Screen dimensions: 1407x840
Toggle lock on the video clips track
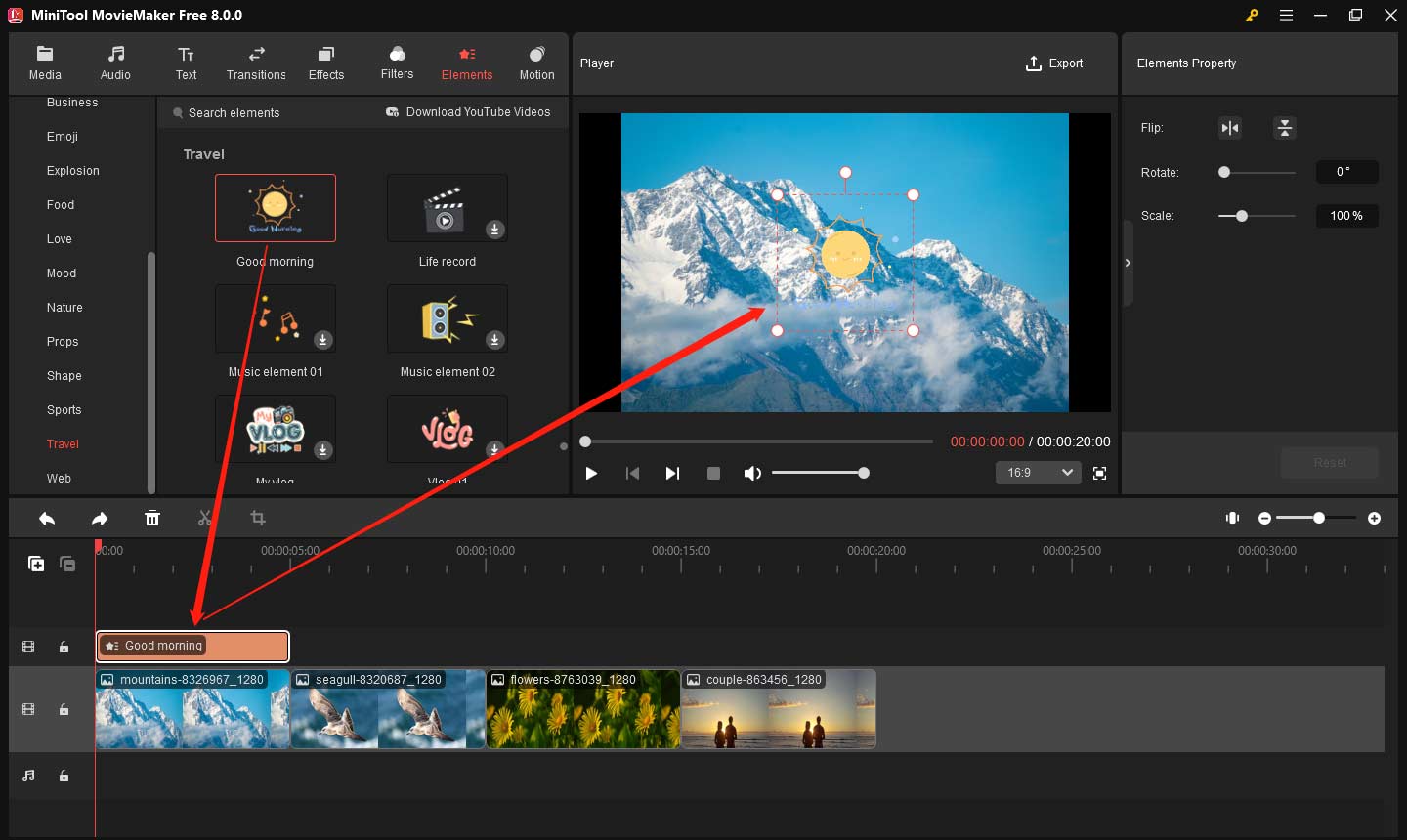64,710
